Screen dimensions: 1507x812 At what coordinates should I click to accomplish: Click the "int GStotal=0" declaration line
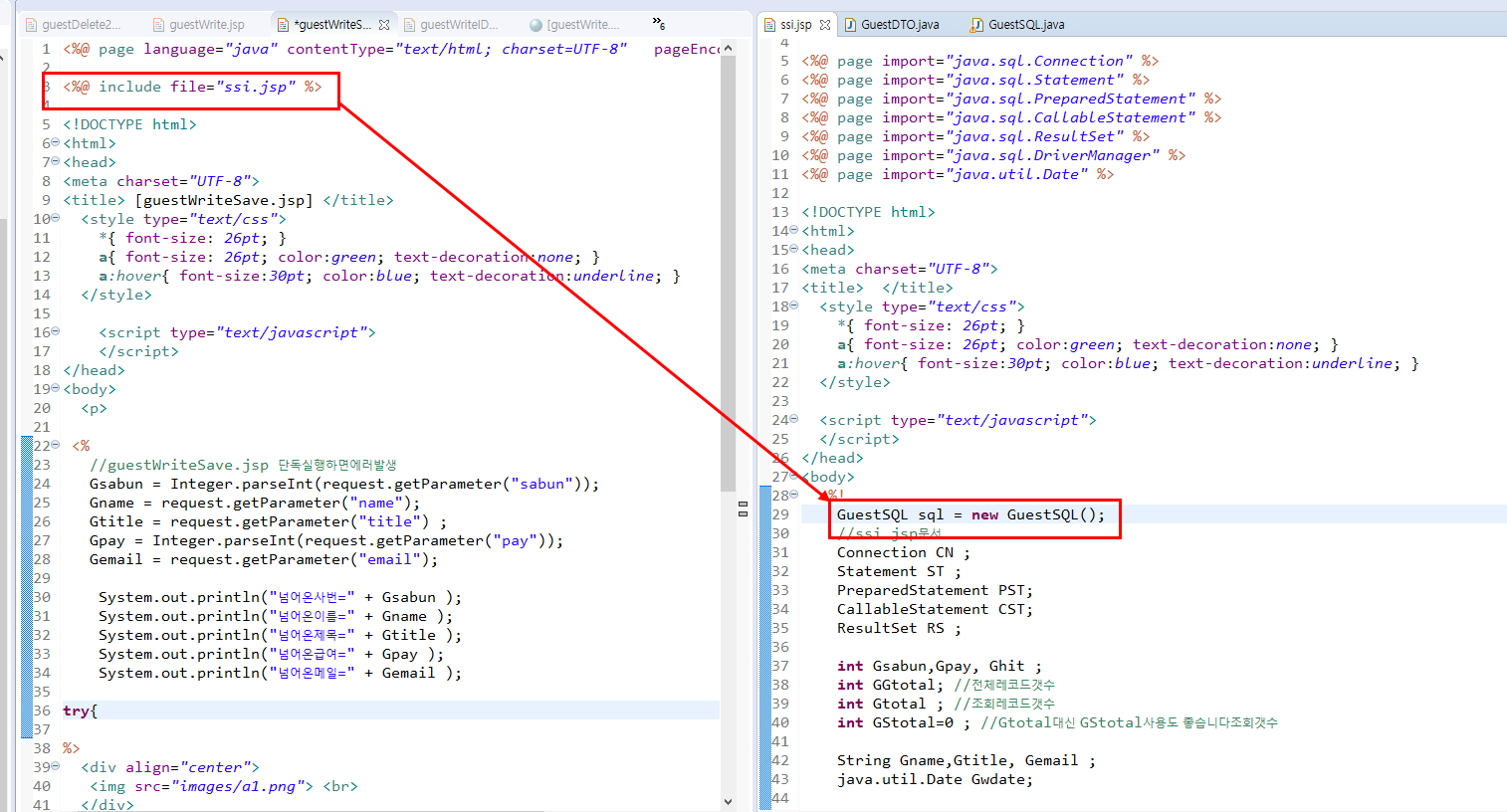[1057, 722]
